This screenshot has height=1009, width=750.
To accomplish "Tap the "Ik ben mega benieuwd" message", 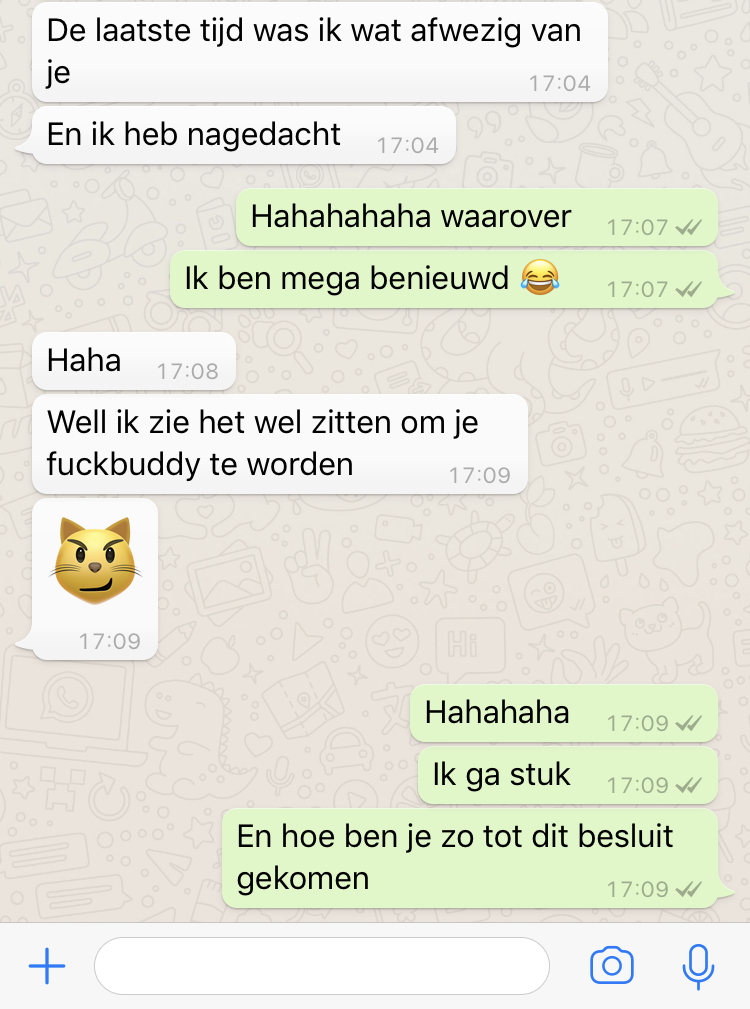I will (x=444, y=279).
